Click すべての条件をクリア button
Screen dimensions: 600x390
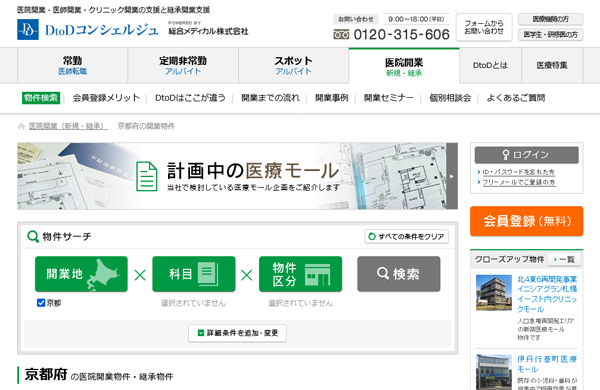(x=406, y=237)
